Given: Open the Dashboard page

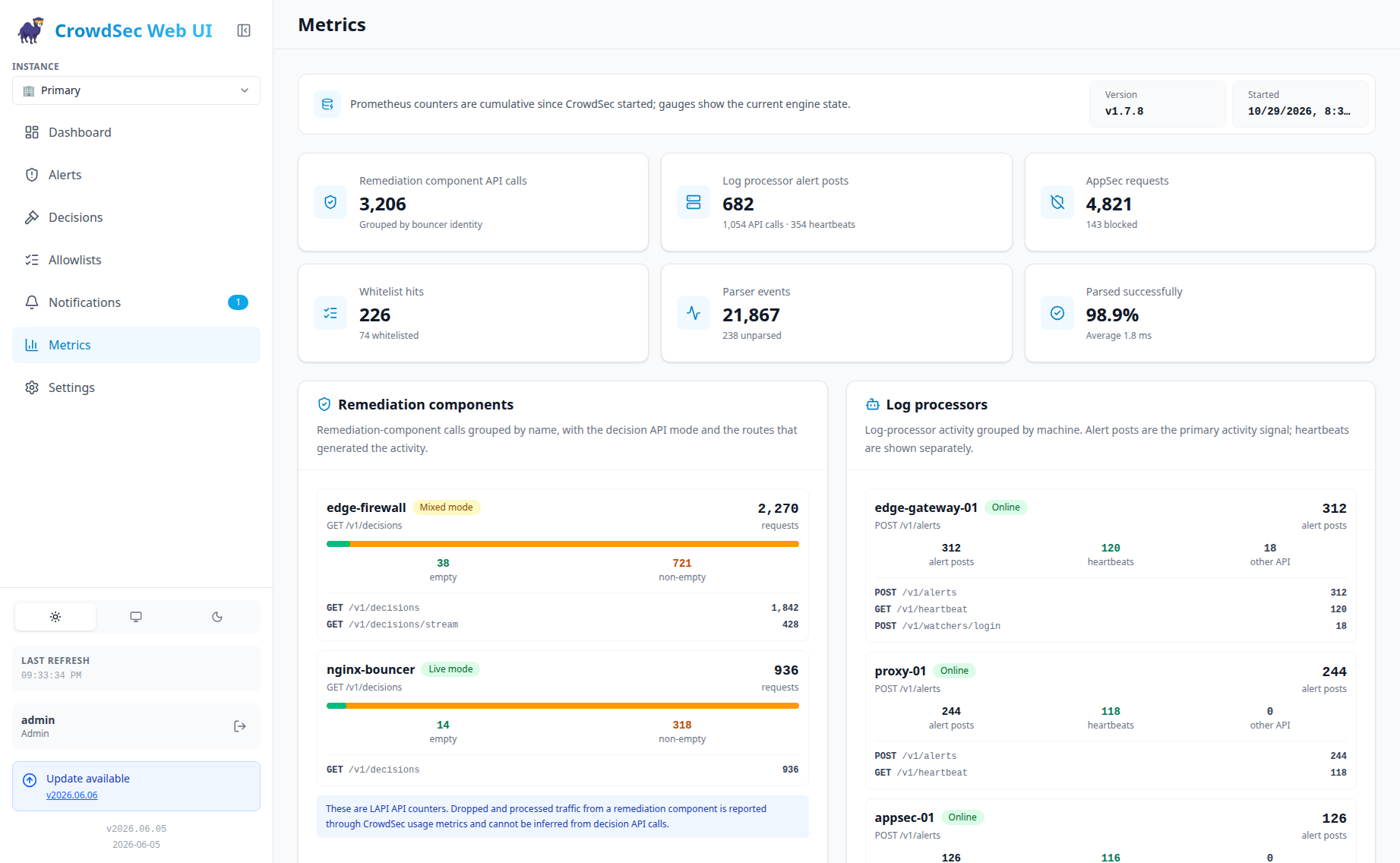Looking at the screenshot, I should (136, 132).
